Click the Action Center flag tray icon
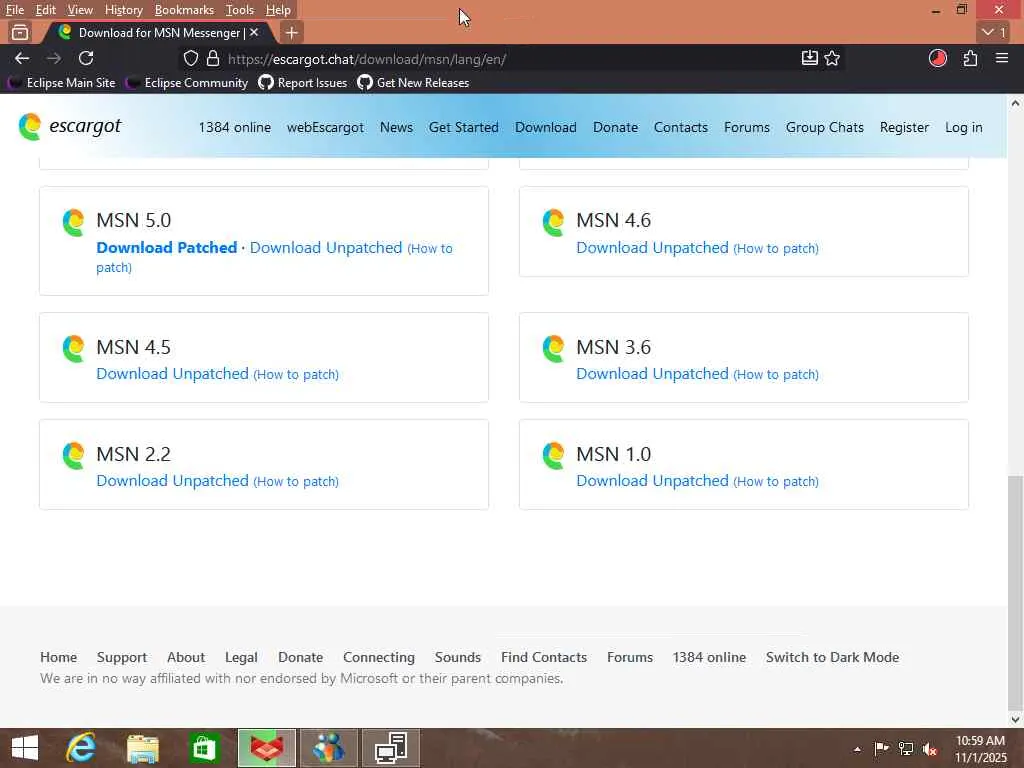 pos(881,748)
